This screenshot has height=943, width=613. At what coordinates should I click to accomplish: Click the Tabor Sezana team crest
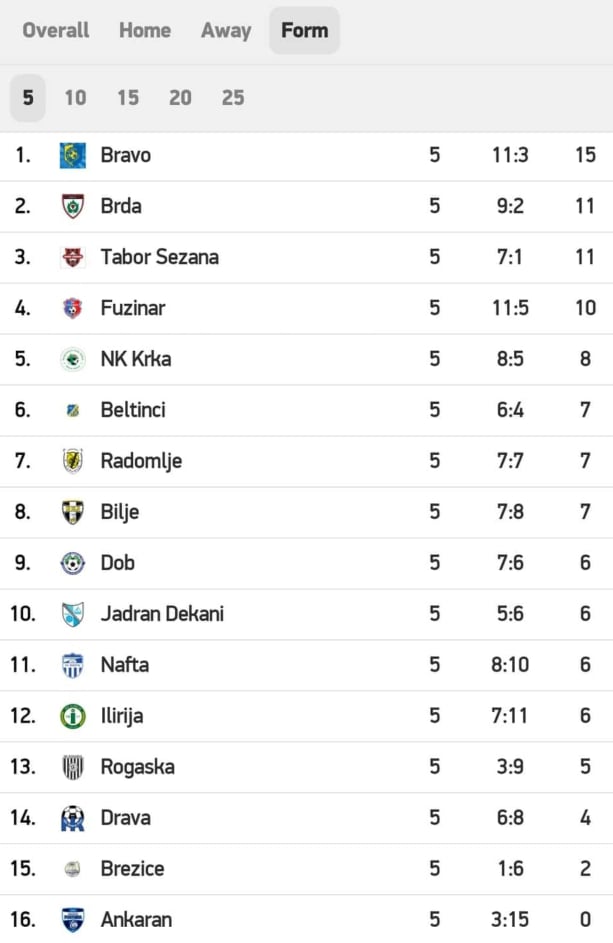[73, 258]
